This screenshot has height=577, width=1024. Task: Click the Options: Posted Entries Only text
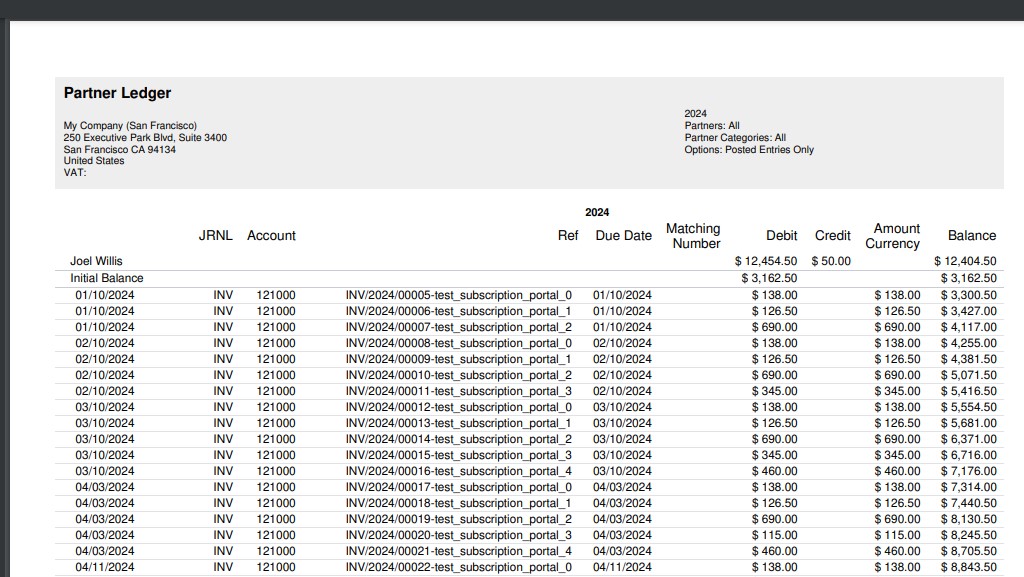click(x=749, y=149)
